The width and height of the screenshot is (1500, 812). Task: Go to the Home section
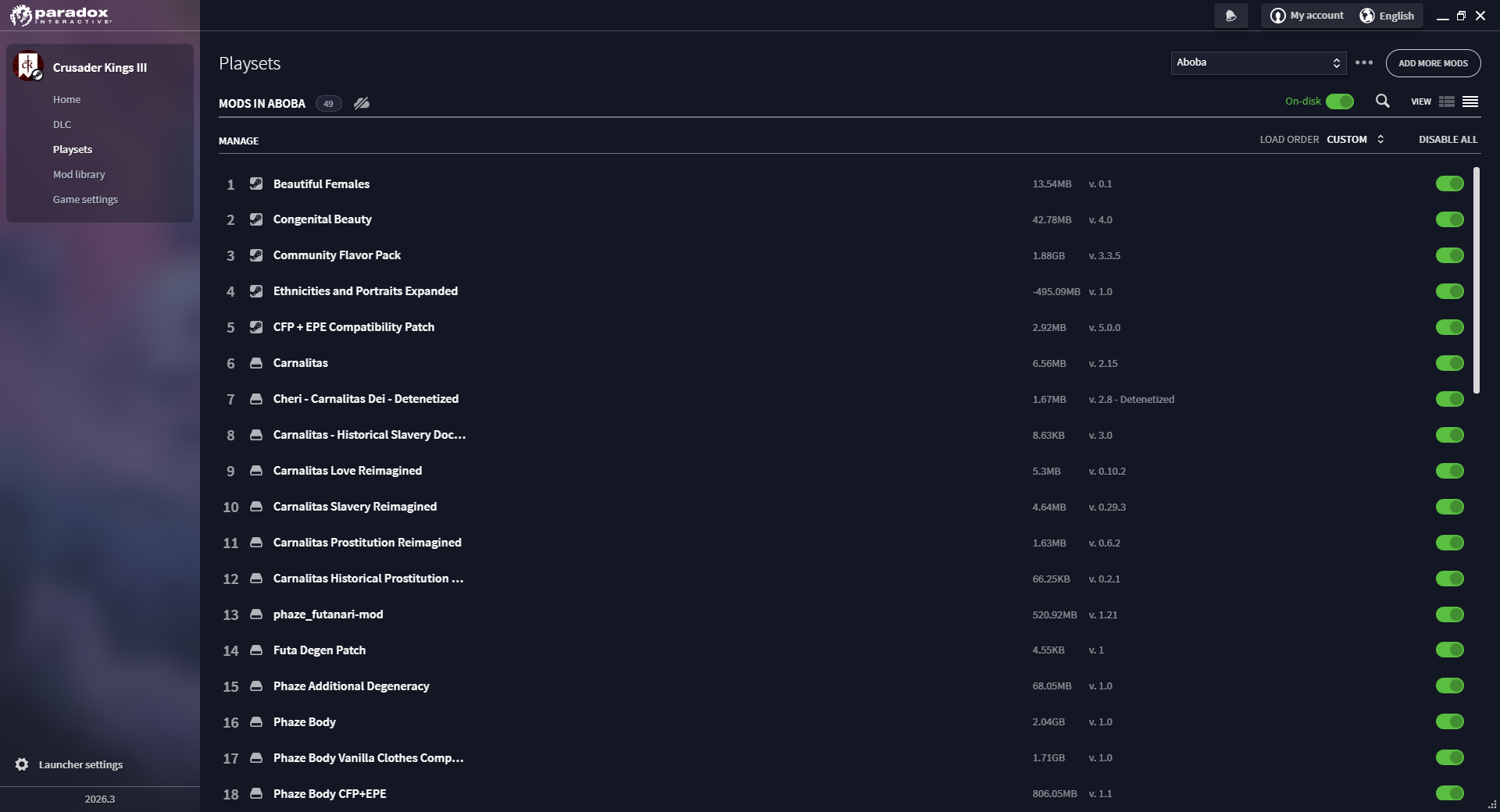tap(67, 99)
